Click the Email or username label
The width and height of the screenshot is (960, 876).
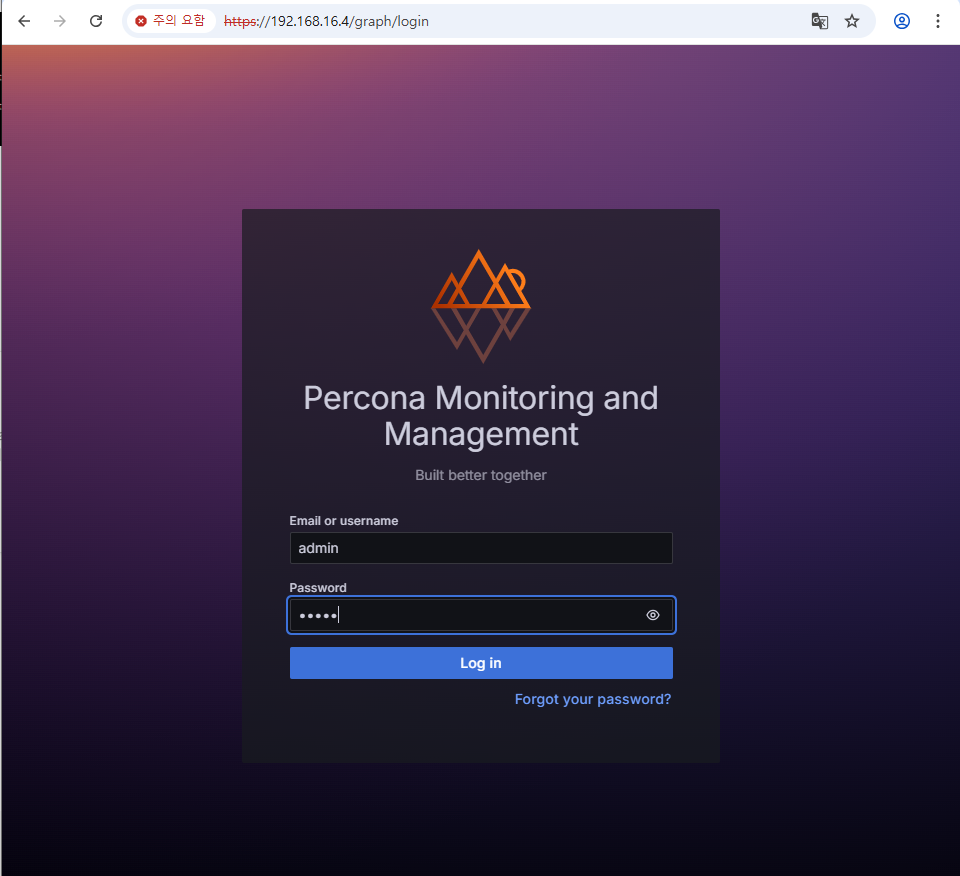point(343,521)
